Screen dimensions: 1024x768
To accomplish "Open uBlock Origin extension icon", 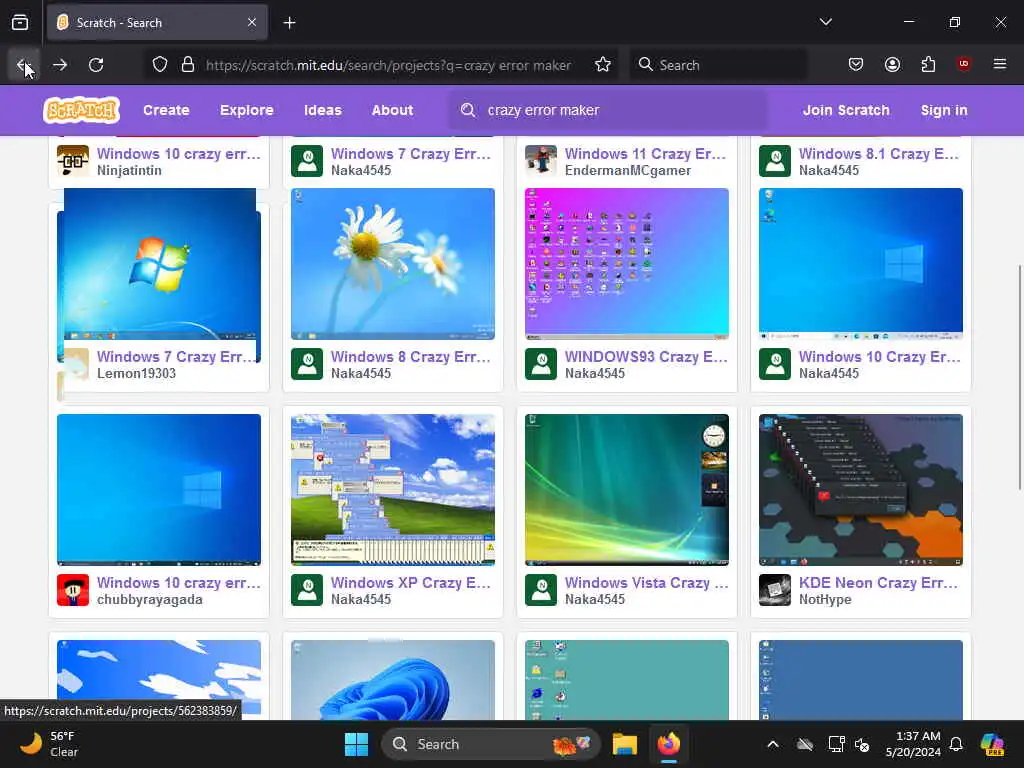I will click(x=963, y=64).
